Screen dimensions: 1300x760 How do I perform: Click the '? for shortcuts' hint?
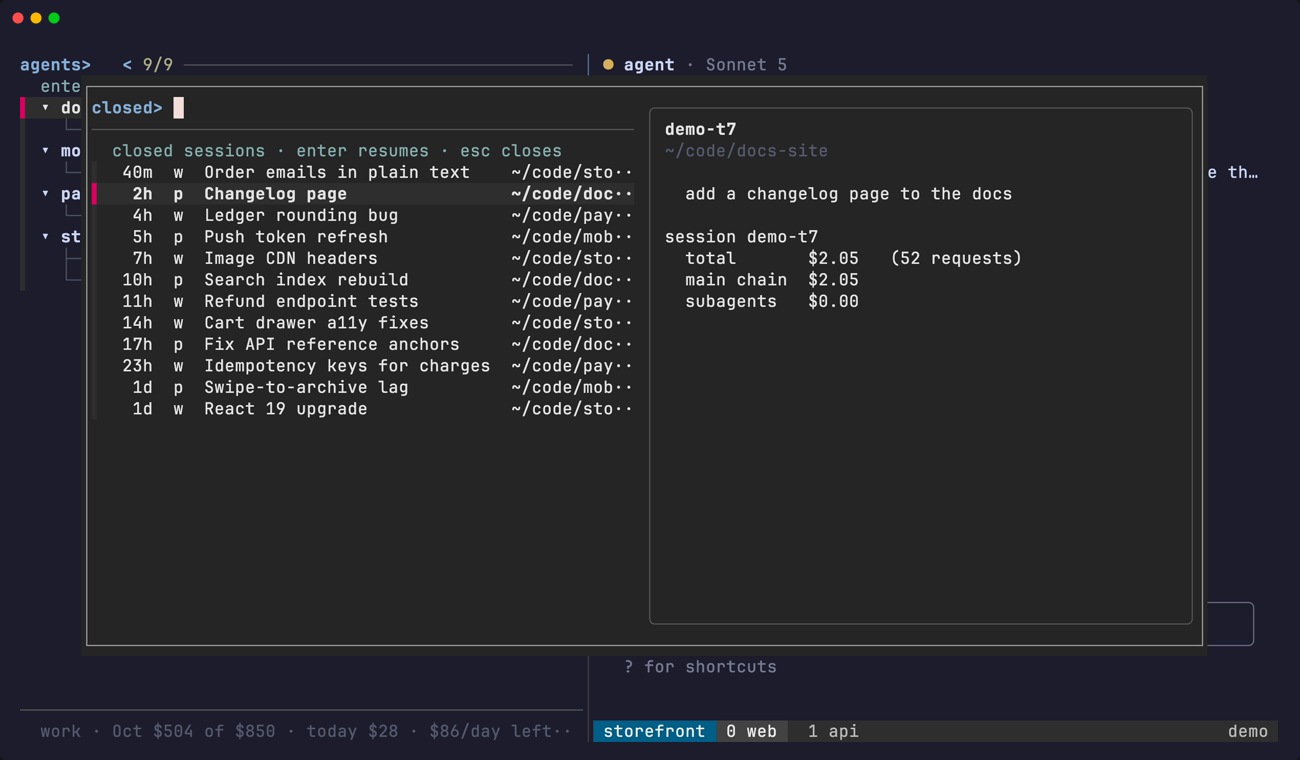tap(700, 667)
